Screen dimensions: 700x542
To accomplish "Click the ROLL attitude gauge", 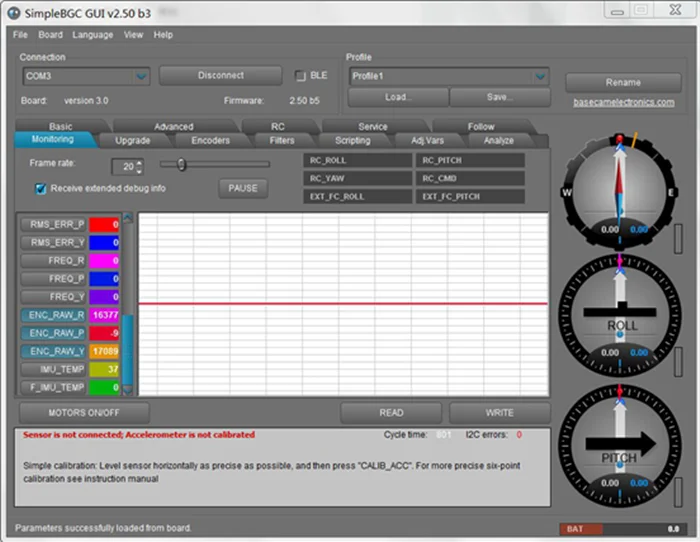I will click(620, 315).
